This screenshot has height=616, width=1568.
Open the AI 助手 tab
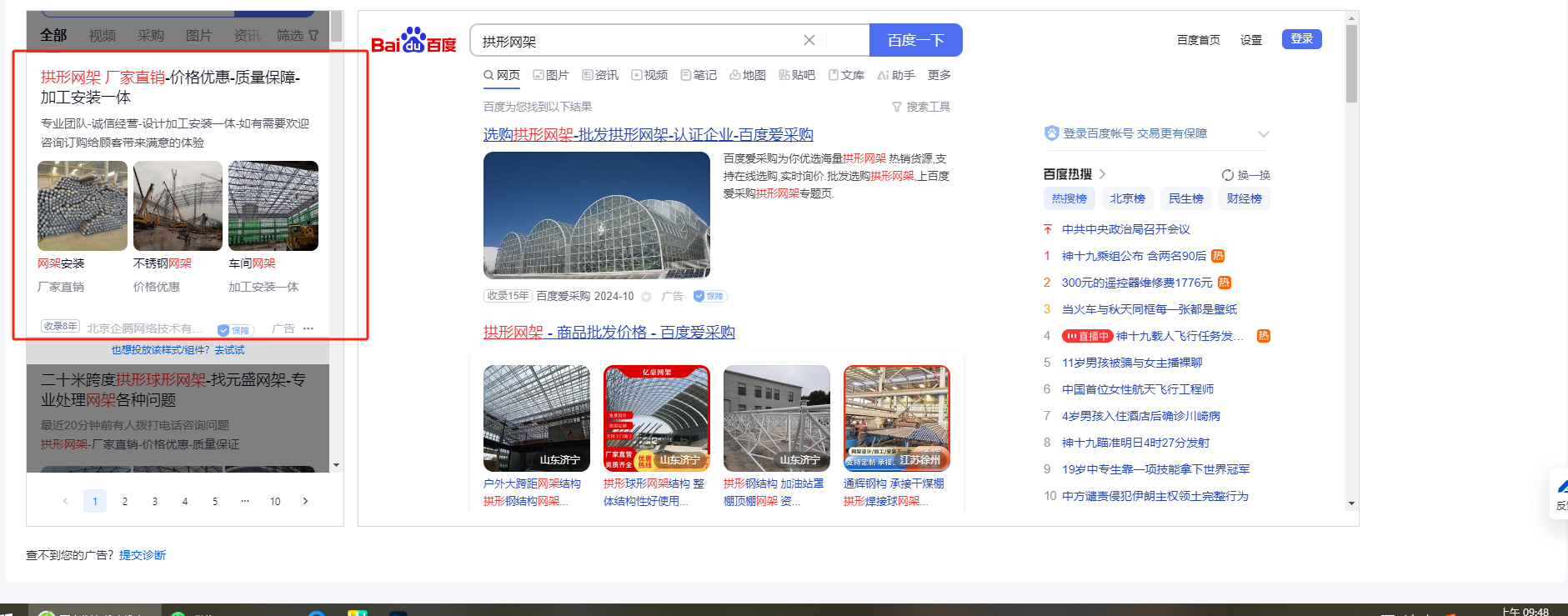(x=896, y=75)
